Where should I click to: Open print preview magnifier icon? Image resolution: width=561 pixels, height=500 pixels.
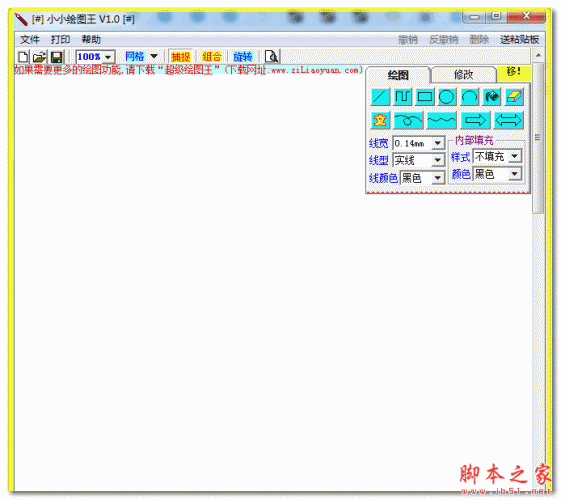272,57
